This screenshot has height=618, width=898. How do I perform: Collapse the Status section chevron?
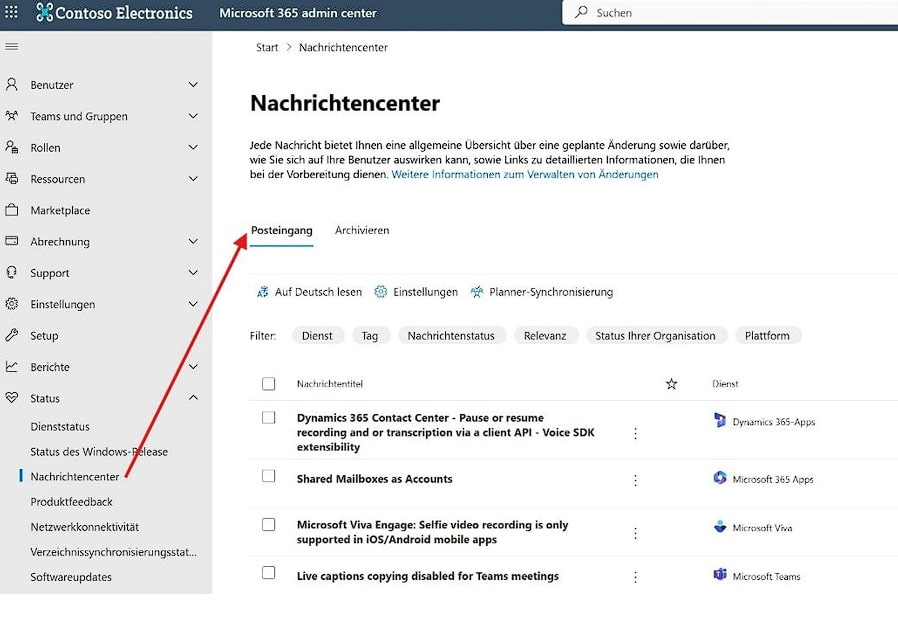click(194, 397)
